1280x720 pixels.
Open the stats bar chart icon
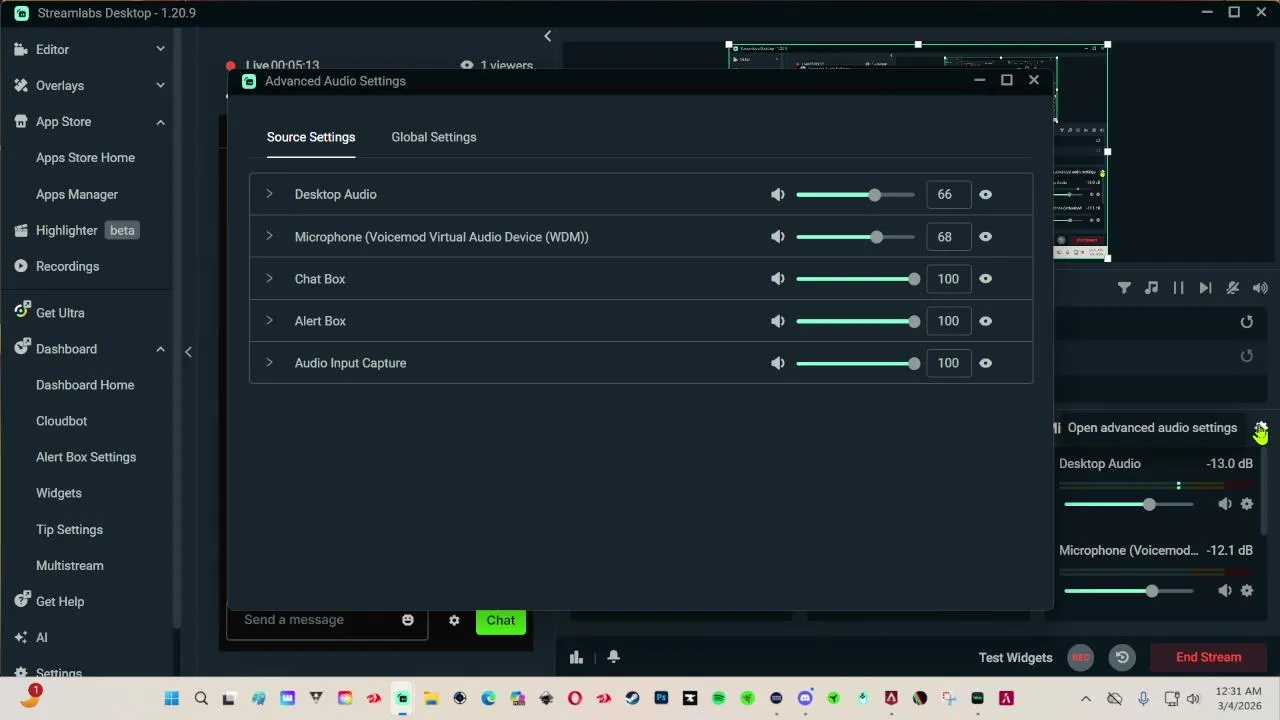click(x=576, y=658)
